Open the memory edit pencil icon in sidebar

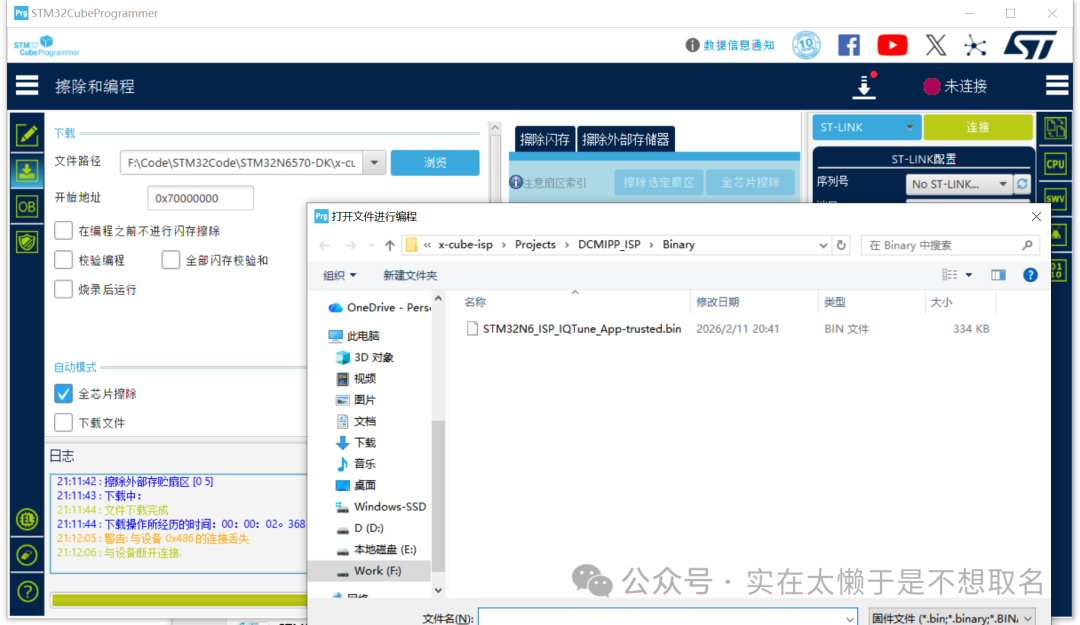pos(27,134)
